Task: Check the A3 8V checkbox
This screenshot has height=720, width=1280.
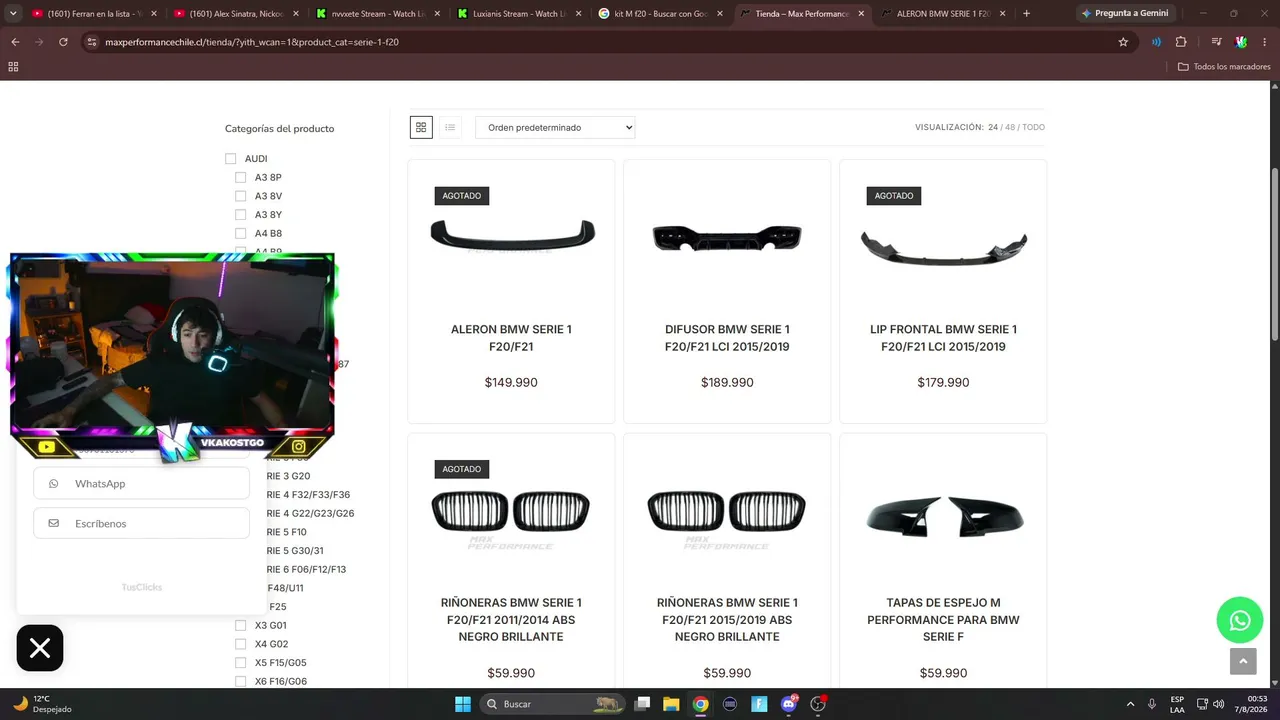Action: 241,196
